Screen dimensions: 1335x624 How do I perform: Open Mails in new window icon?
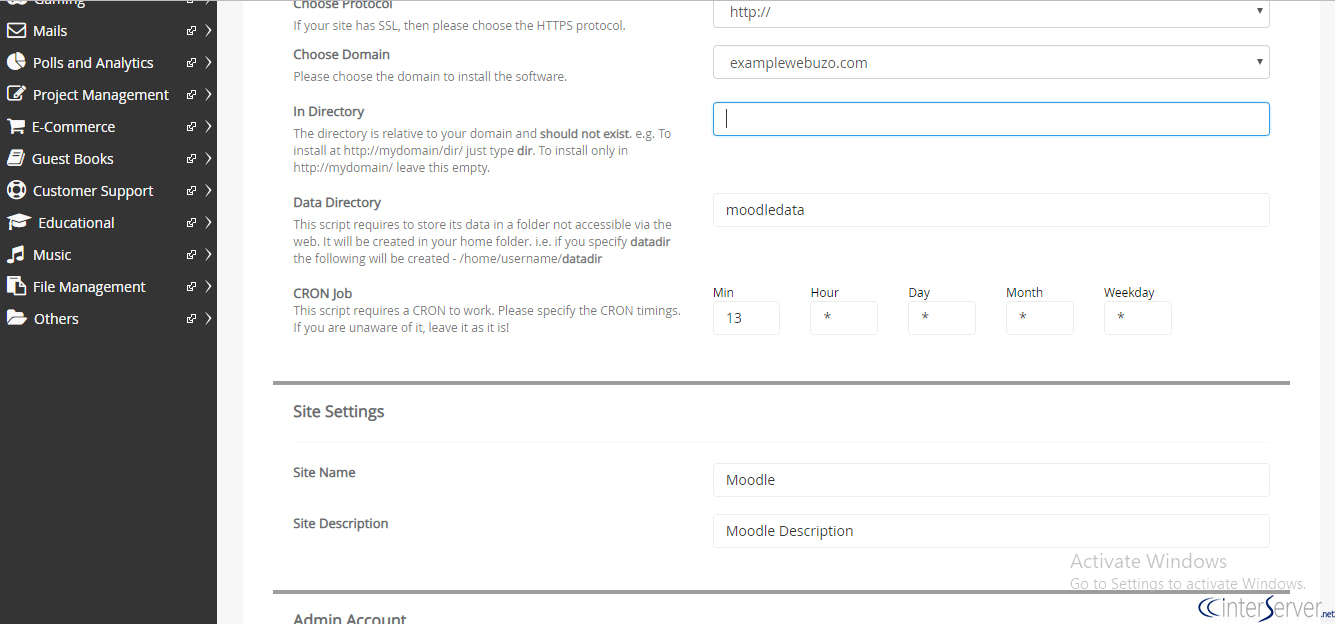coord(191,31)
